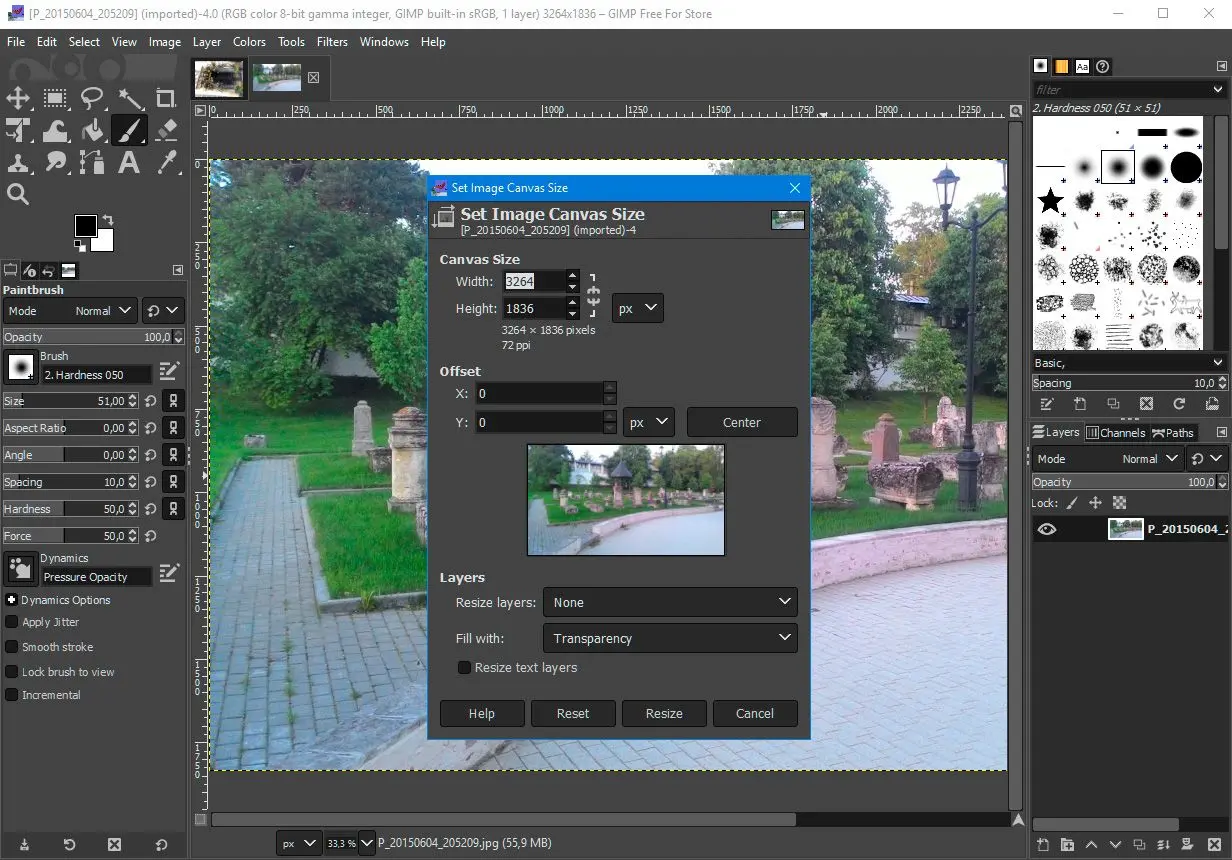Image resolution: width=1232 pixels, height=860 pixels.
Task: Raise the layer with up arrow
Action: 1091,845
